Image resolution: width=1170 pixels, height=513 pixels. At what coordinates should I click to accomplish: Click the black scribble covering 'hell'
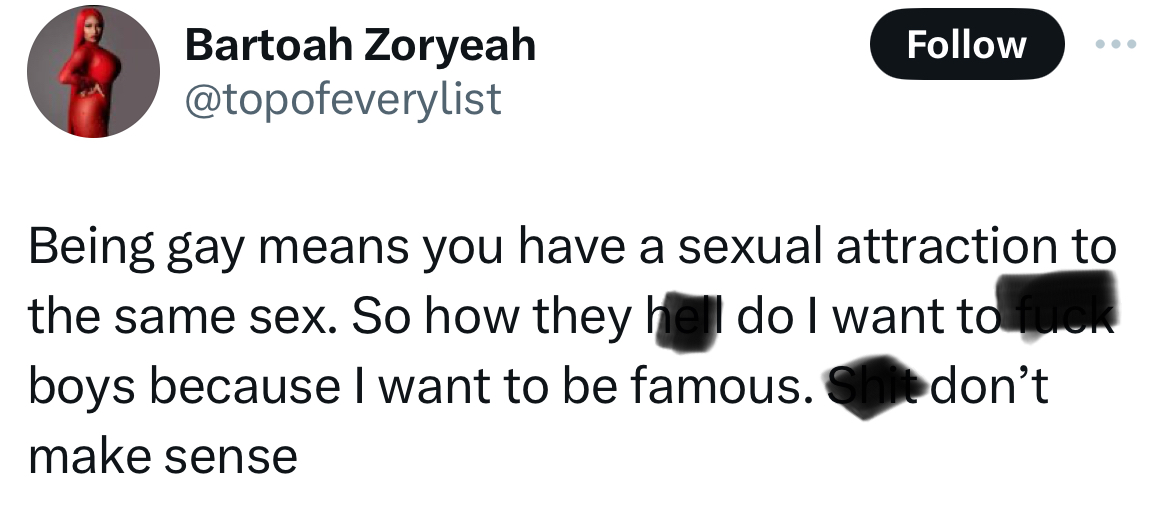coord(685,320)
